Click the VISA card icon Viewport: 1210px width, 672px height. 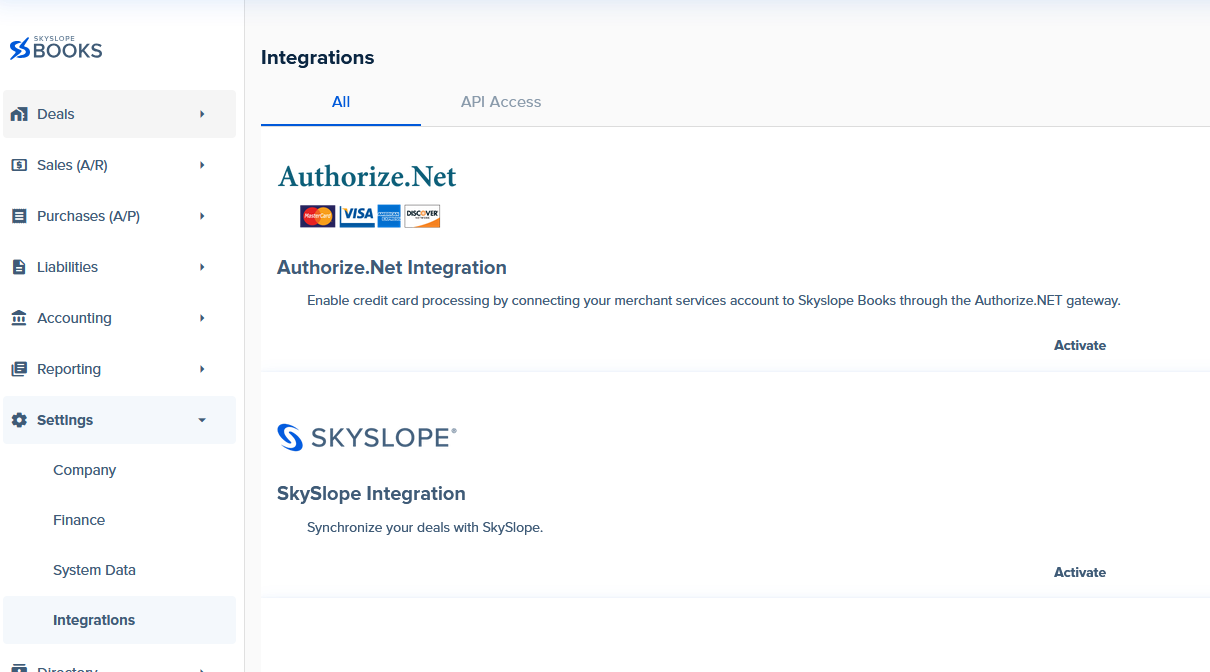[x=357, y=216]
